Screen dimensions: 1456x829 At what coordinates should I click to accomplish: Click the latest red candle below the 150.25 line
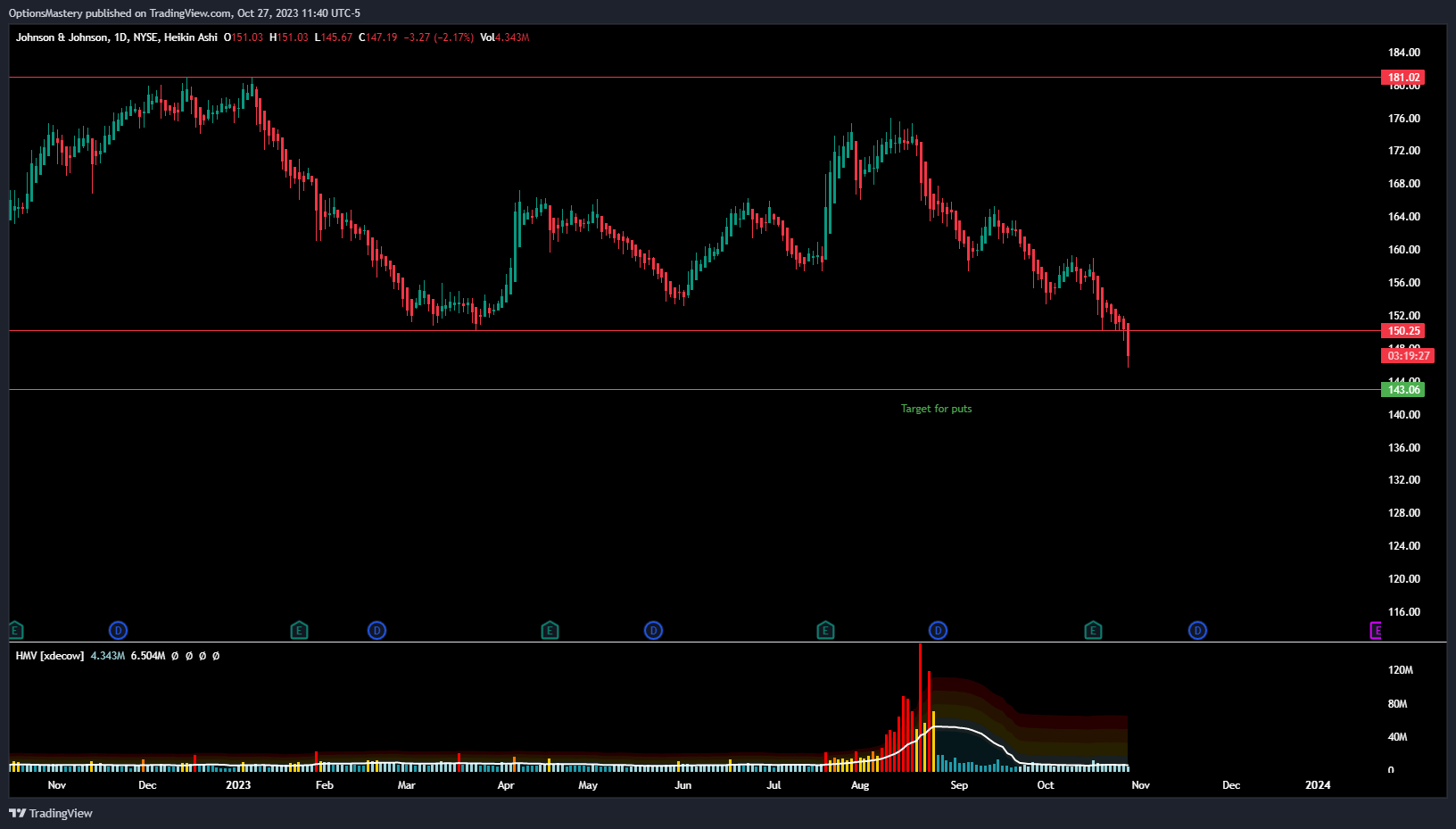point(1129,344)
